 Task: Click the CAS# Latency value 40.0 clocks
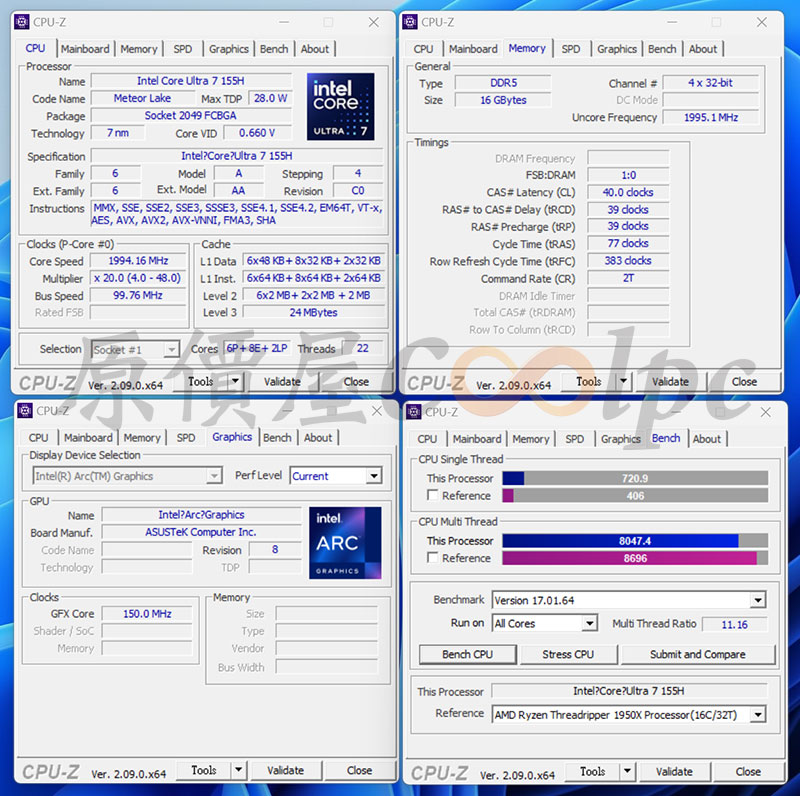point(628,192)
